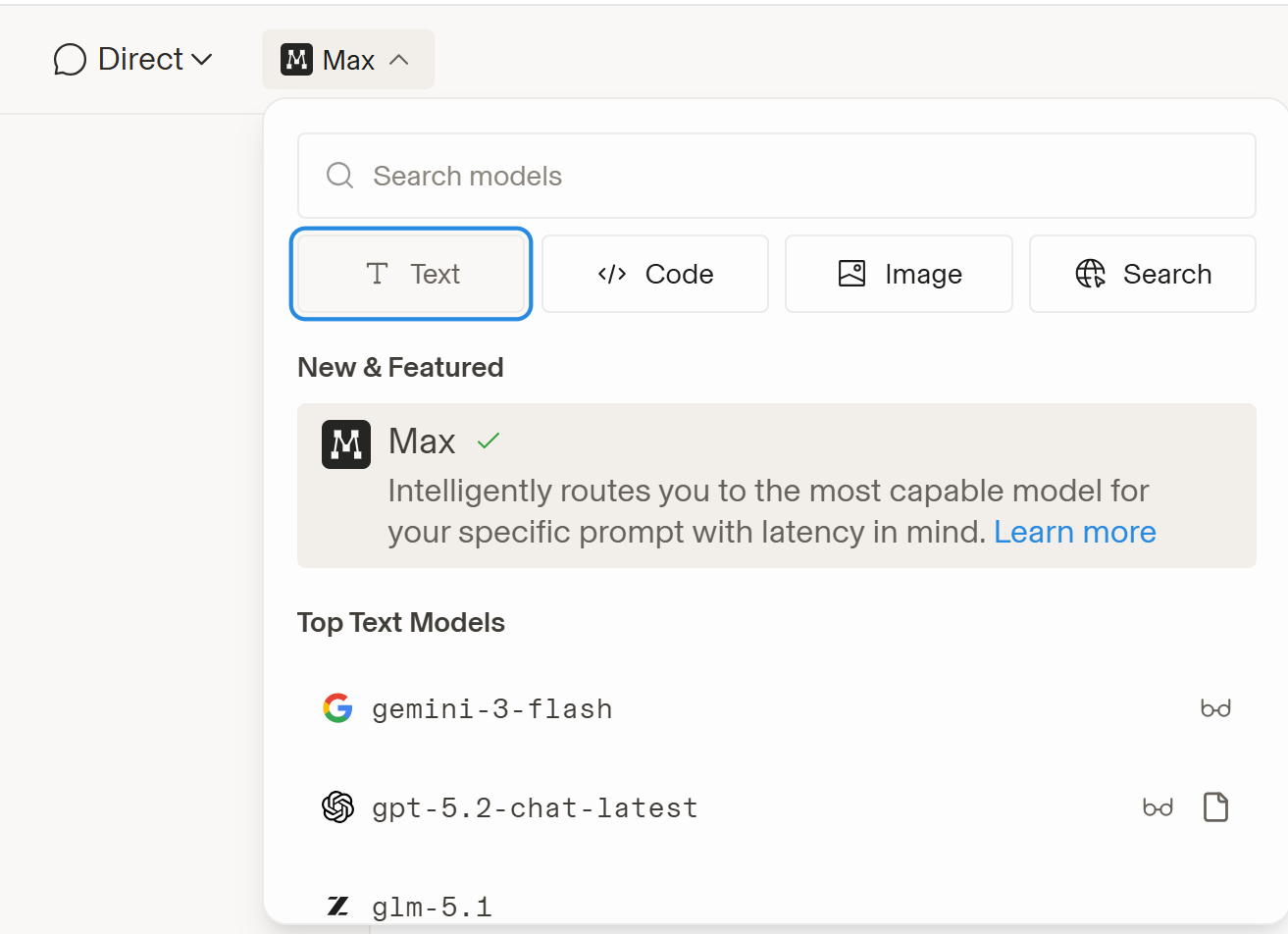Select the Max model card

tap(776, 486)
